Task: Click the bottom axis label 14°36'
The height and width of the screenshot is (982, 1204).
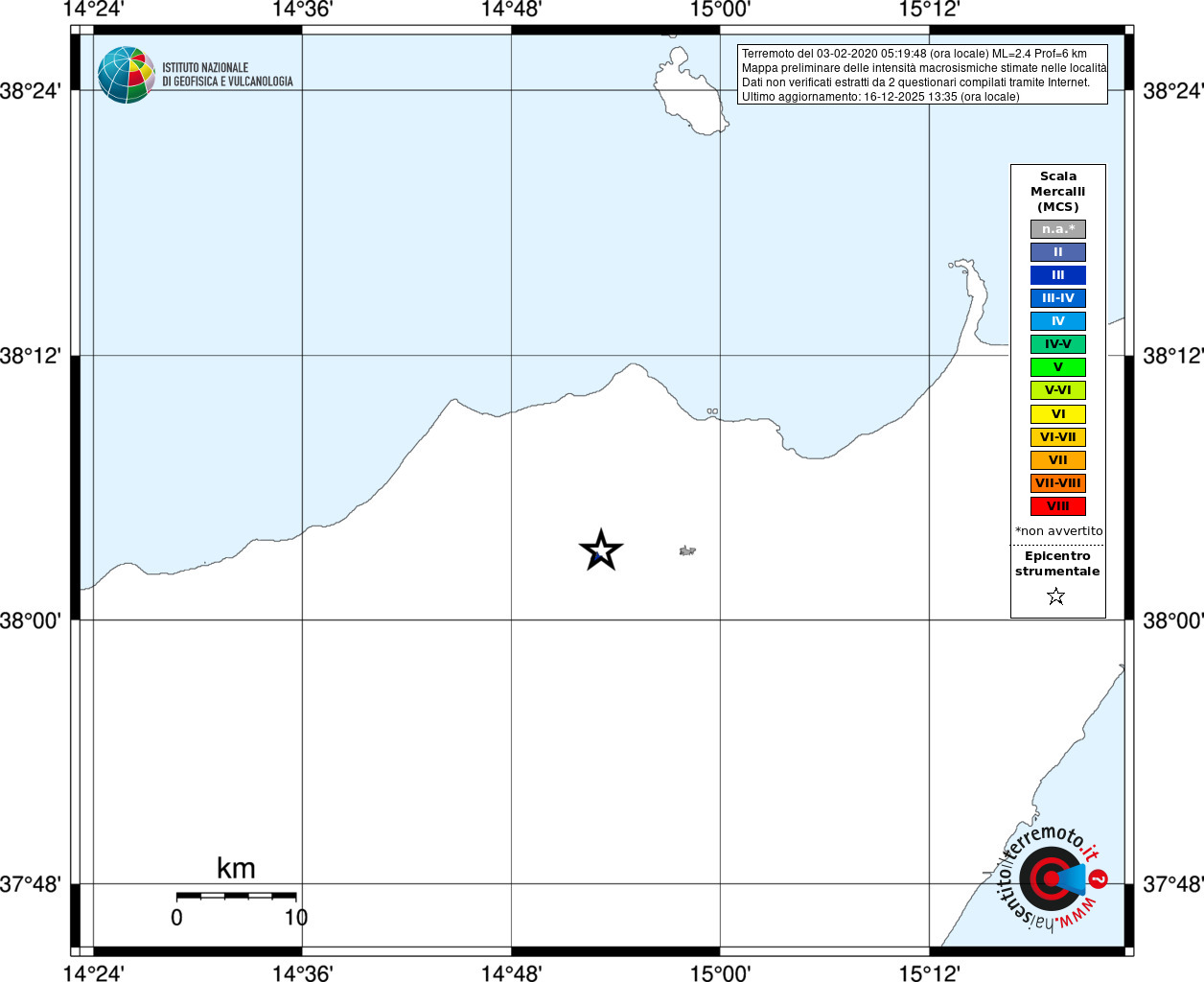Action: click(x=302, y=973)
